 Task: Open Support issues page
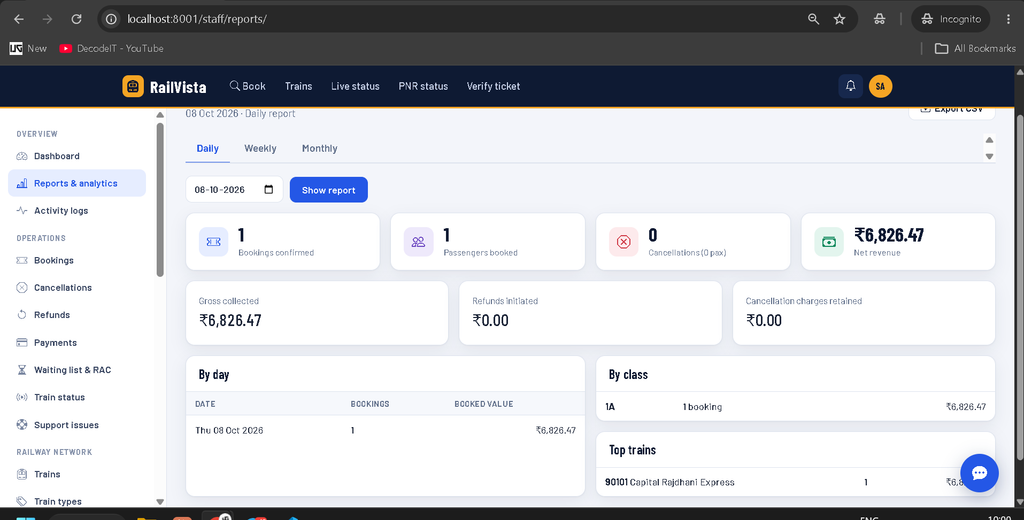tap(76, 425)
